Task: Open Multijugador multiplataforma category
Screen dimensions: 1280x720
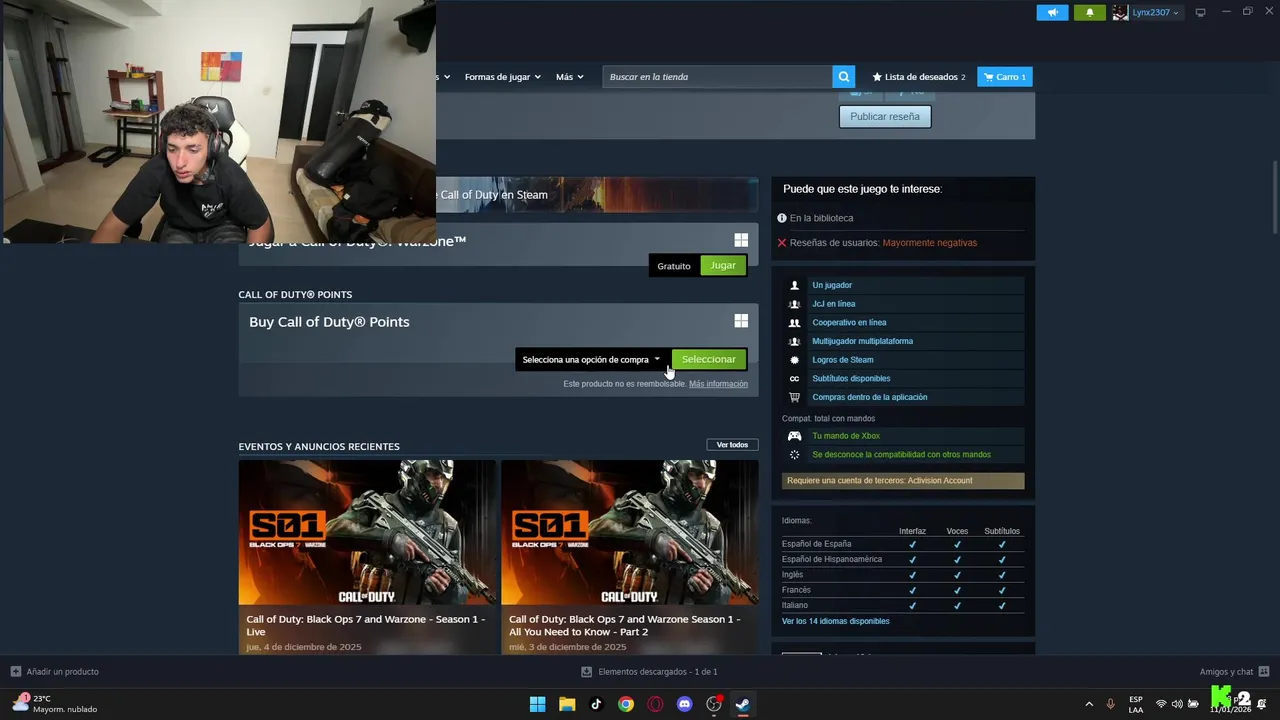Action: point(862,341)
